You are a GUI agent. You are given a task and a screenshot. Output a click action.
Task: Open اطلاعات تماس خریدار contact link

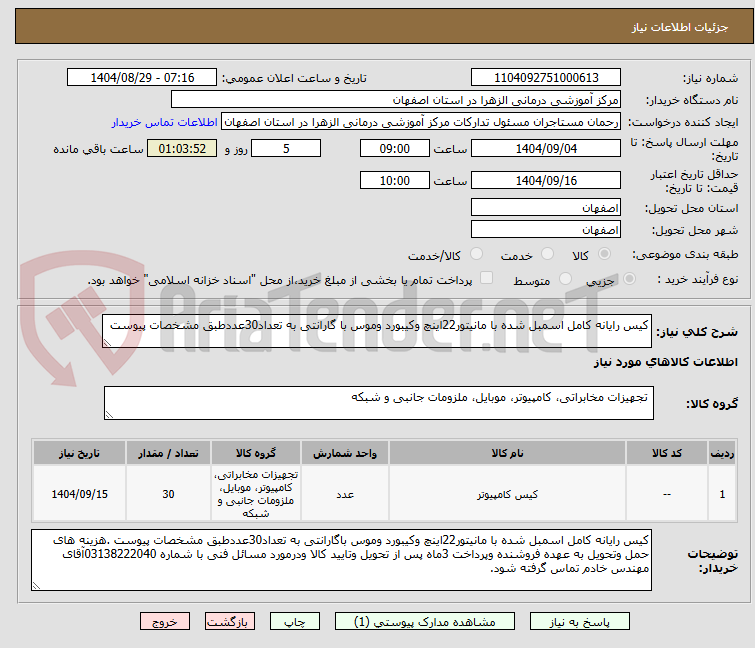point(165,122)
